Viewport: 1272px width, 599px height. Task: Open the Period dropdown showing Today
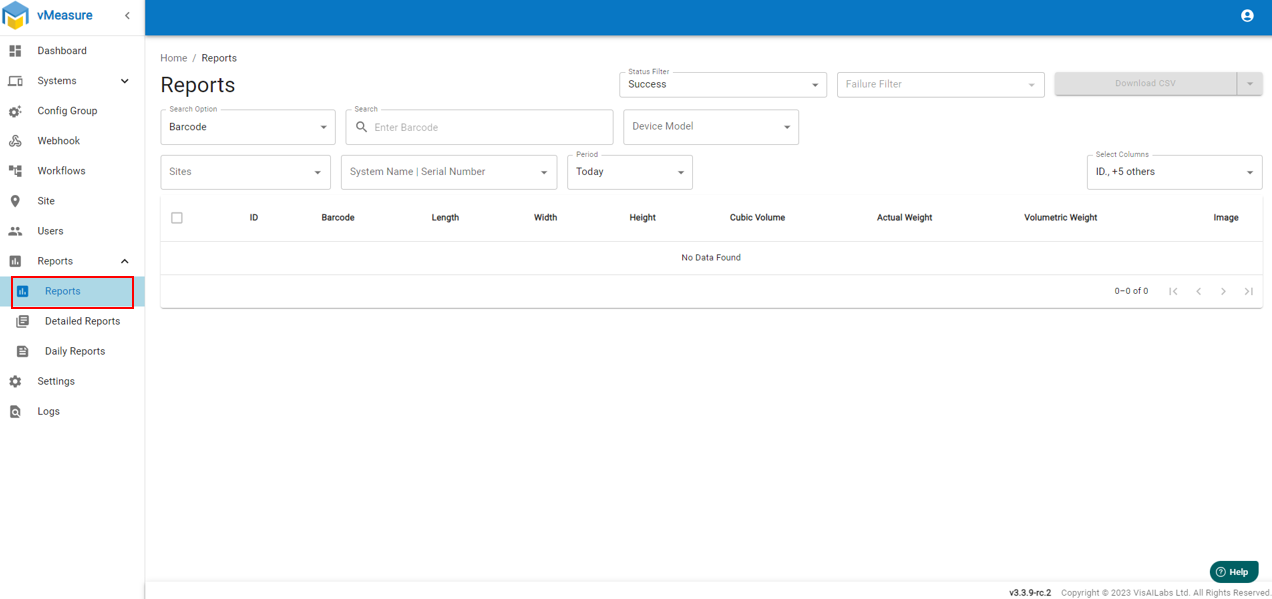pyautogui.click(x=629, y=172)
